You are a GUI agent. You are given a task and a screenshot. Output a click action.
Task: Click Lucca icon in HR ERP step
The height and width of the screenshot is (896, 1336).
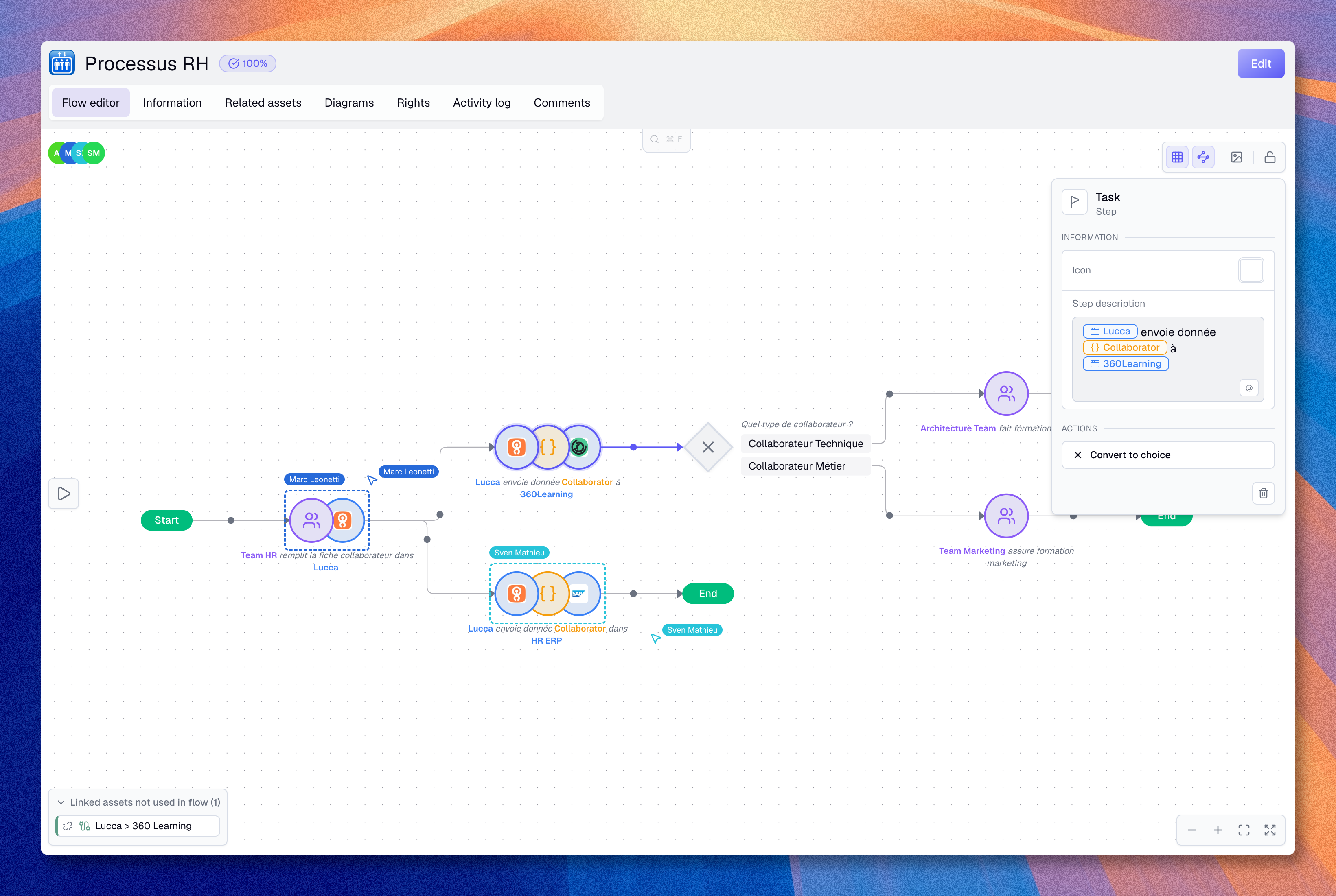(516, 594)
